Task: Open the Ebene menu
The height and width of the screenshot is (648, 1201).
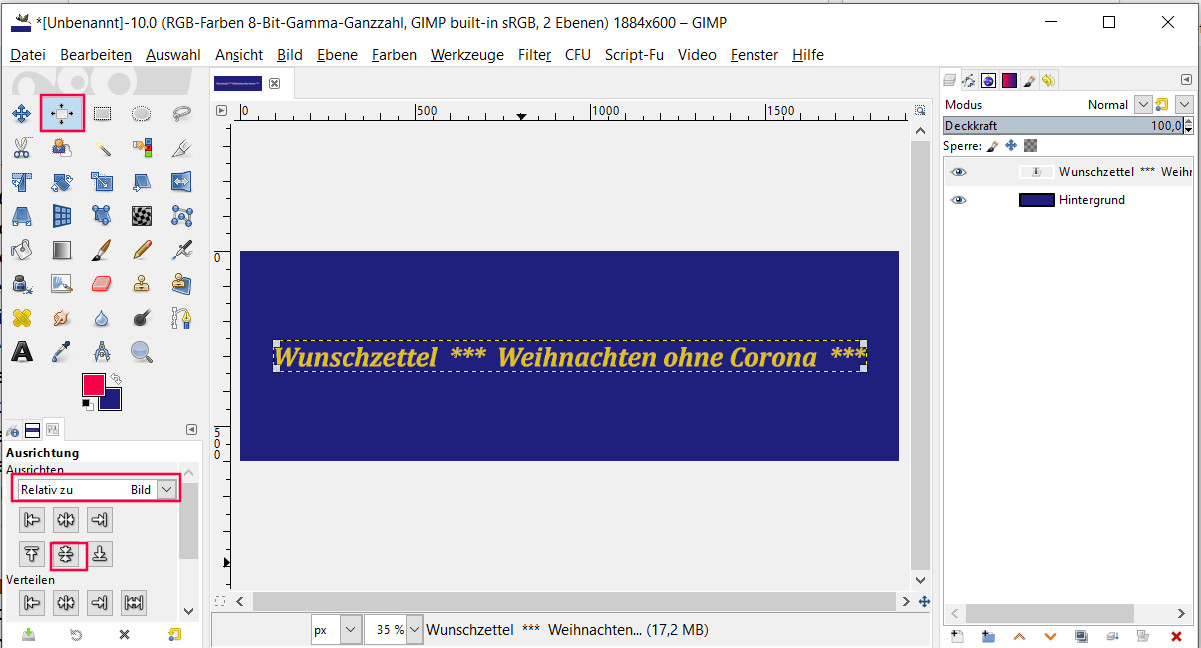Action: click(337, 55)
